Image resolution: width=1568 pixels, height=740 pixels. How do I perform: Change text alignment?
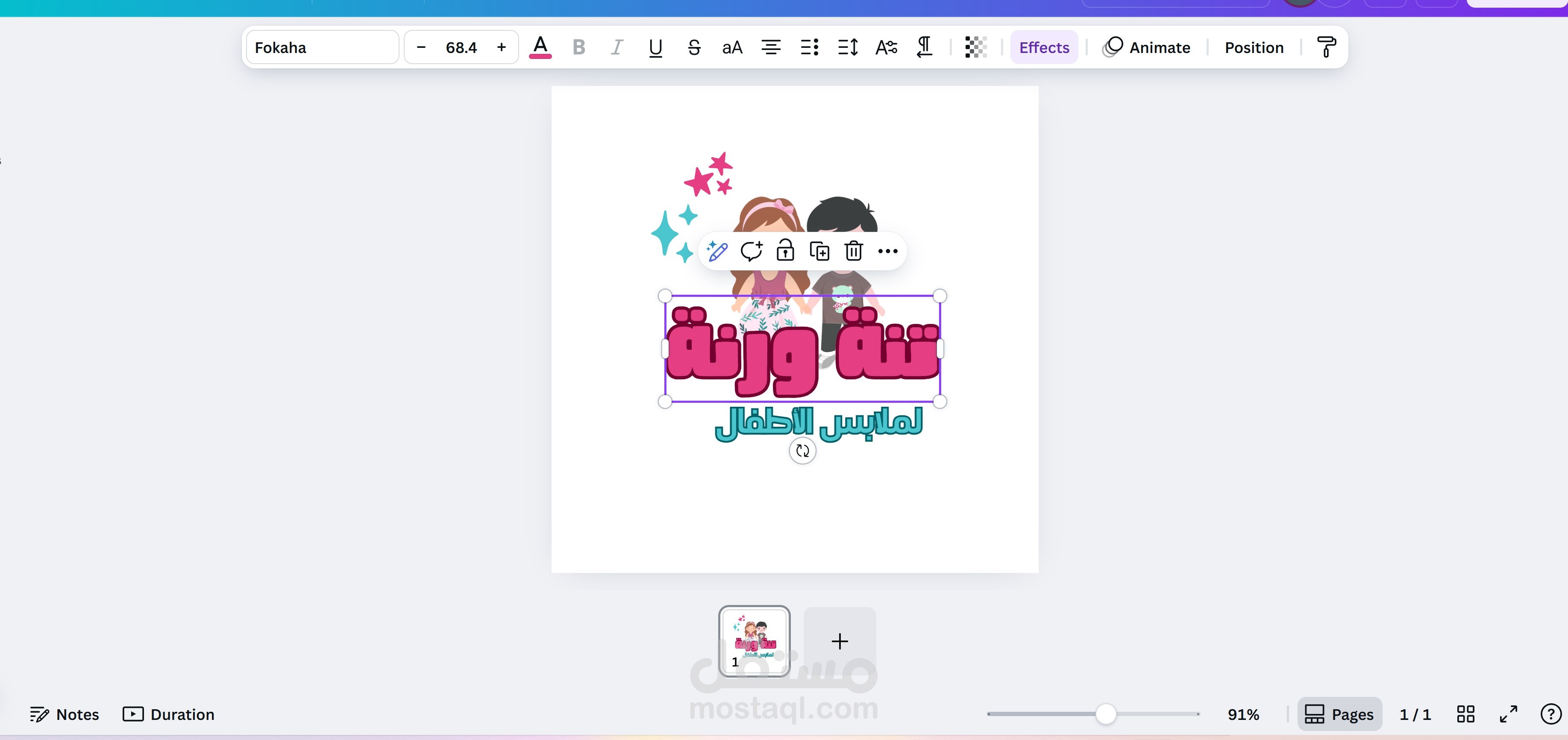tap(771, 47)
